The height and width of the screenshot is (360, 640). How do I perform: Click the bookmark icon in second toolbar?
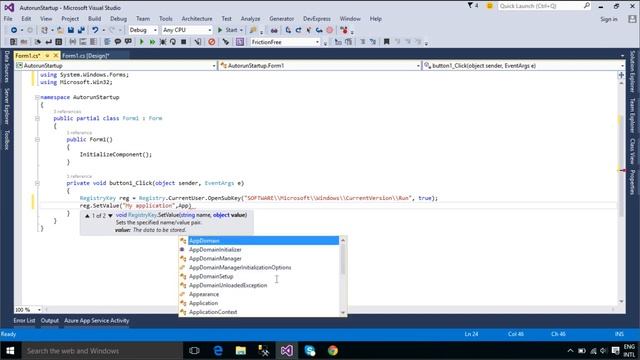pos(386,42)
